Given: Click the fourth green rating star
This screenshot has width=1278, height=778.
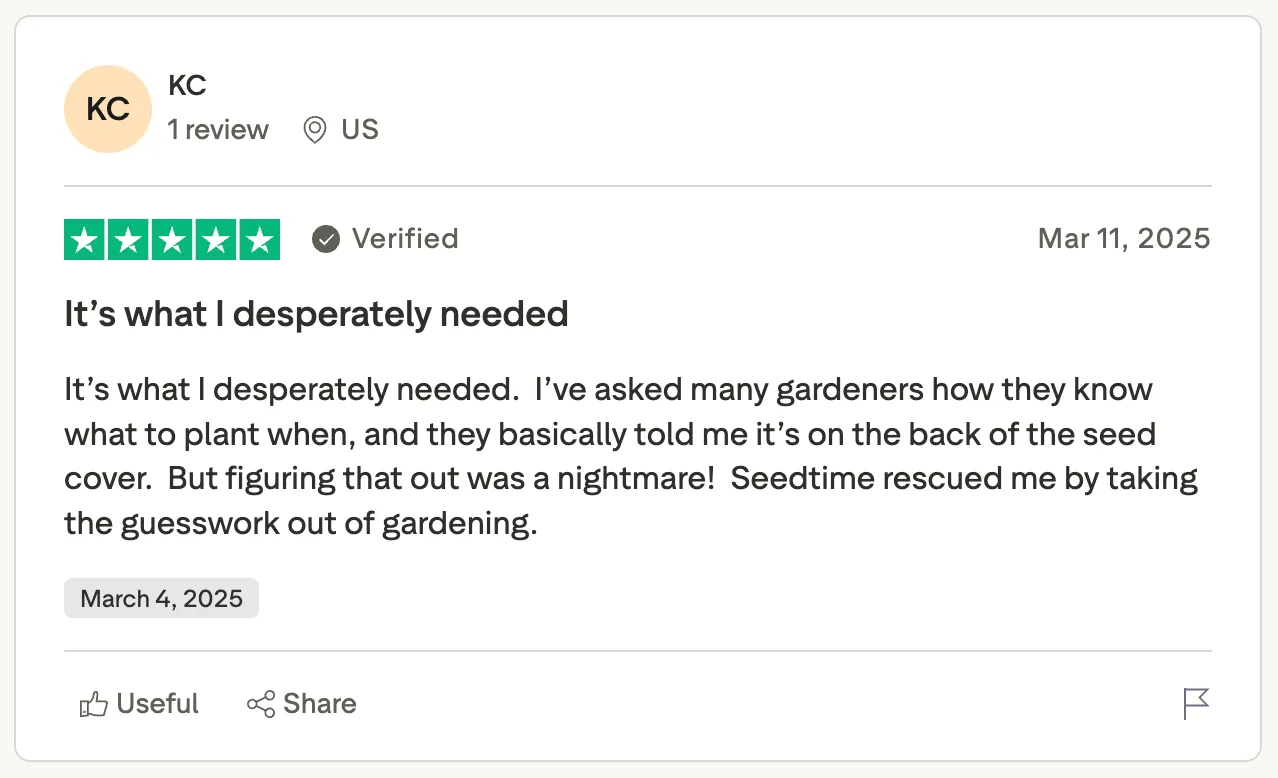Looking at the screenshot, I should (x=216, y=240).
